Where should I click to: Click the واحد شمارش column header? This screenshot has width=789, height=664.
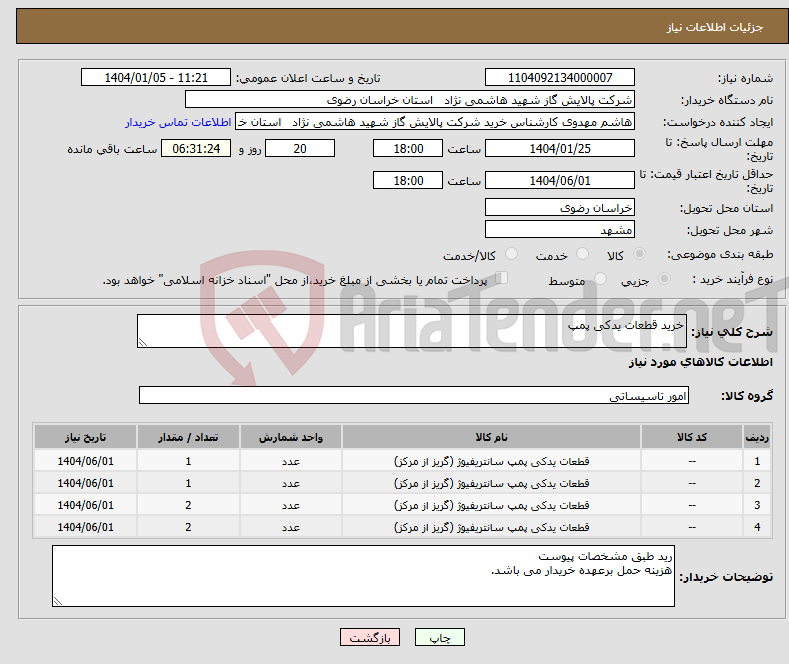[x=291, y=437]
